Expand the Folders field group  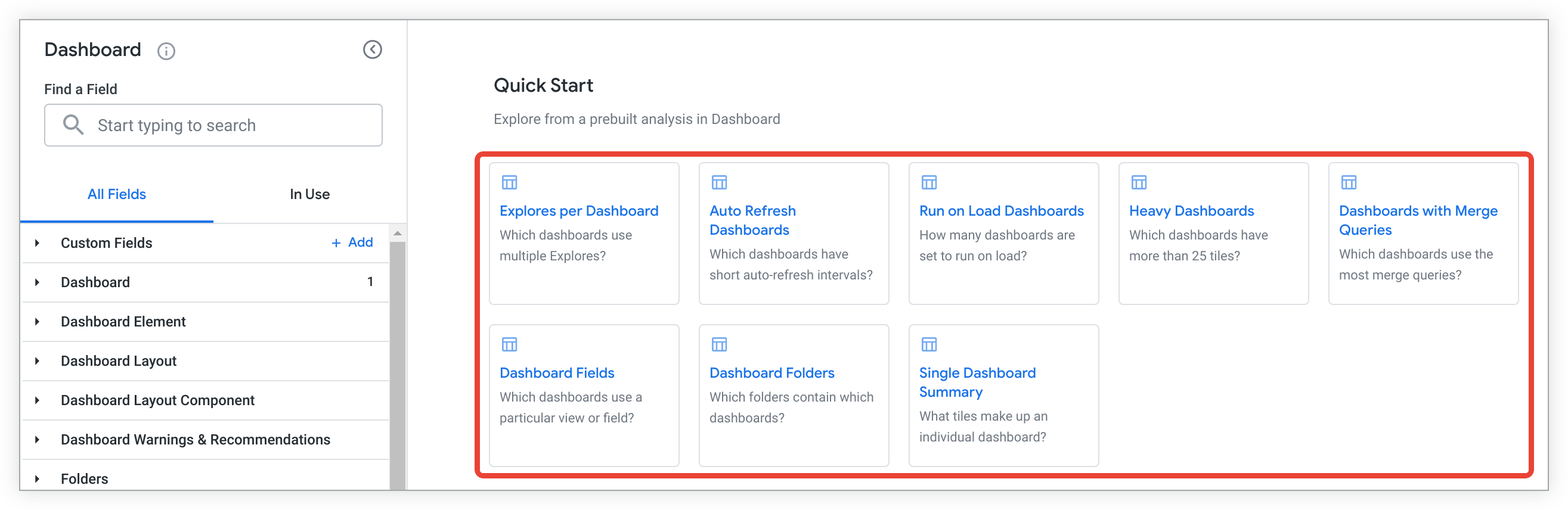click(x=38, y=478)
